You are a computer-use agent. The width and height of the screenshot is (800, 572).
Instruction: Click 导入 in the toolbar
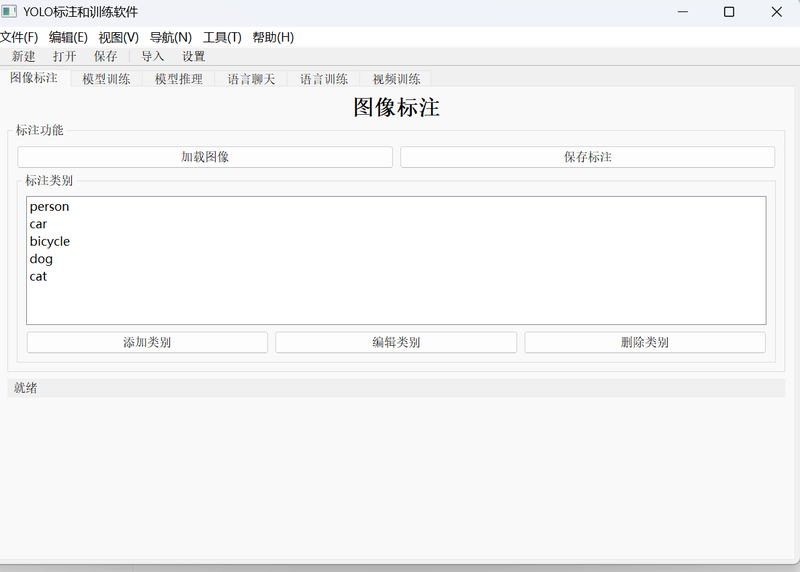[153, 56]
